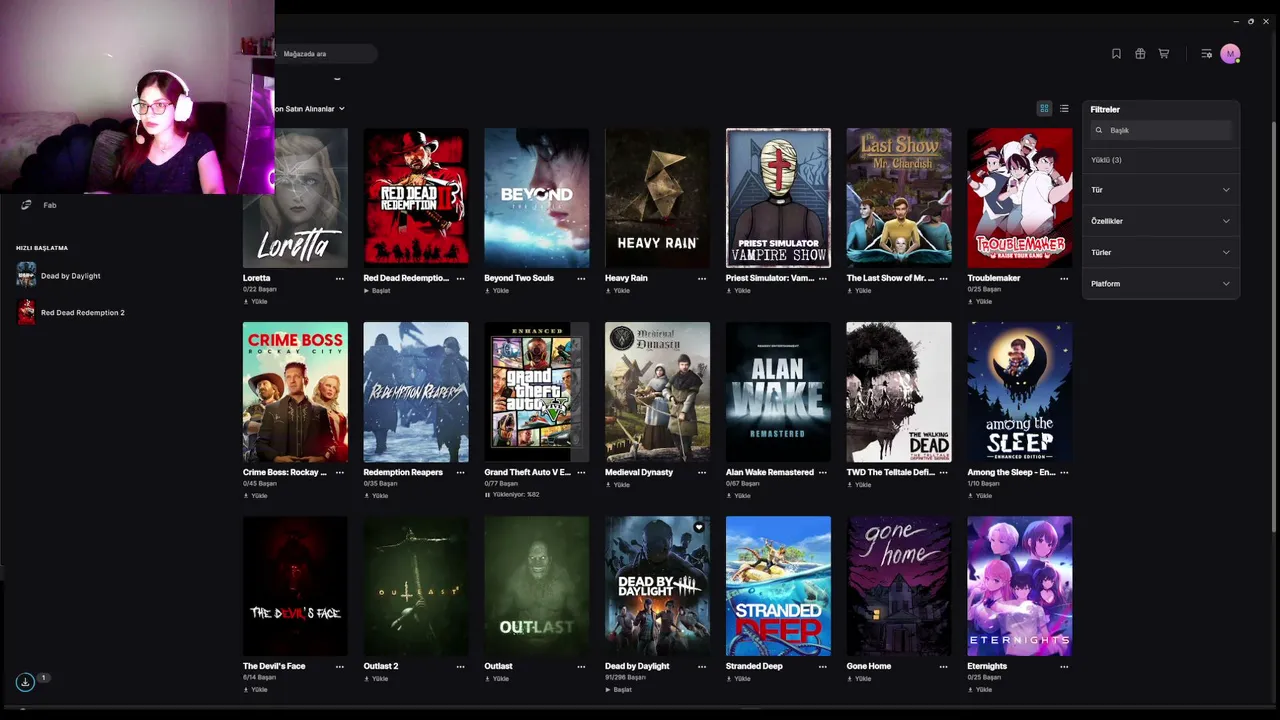Image resolution: width=1280 pixels, height=720 pixels.
Task: Click Yükle under Outlast 2
Action: pos(376,679)
